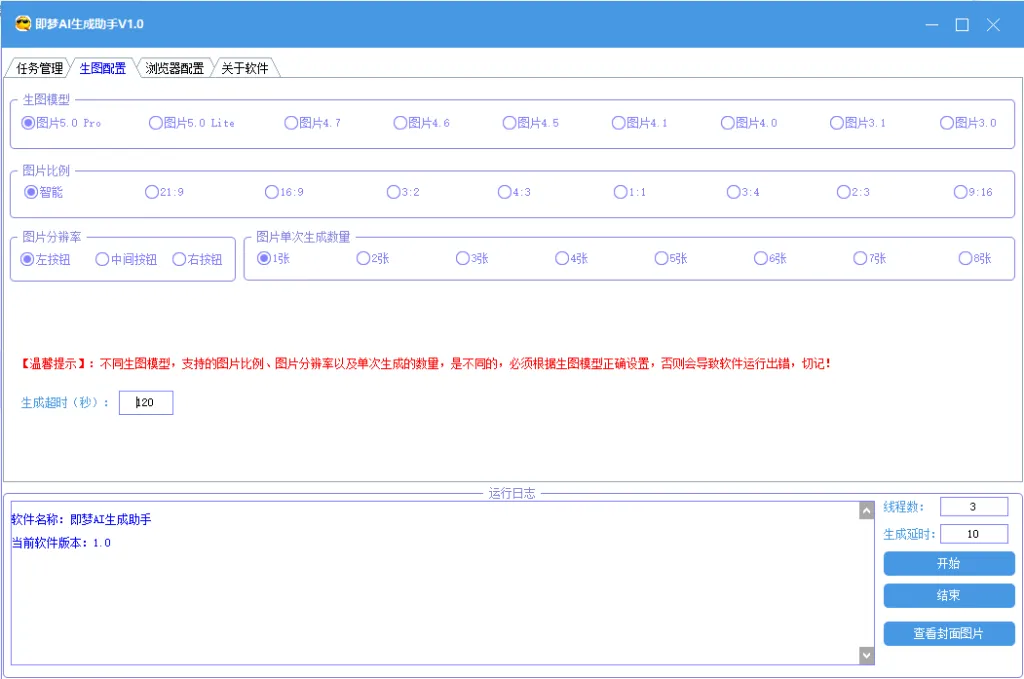Click the sunglasses emoji app icon

pos(23,24)
